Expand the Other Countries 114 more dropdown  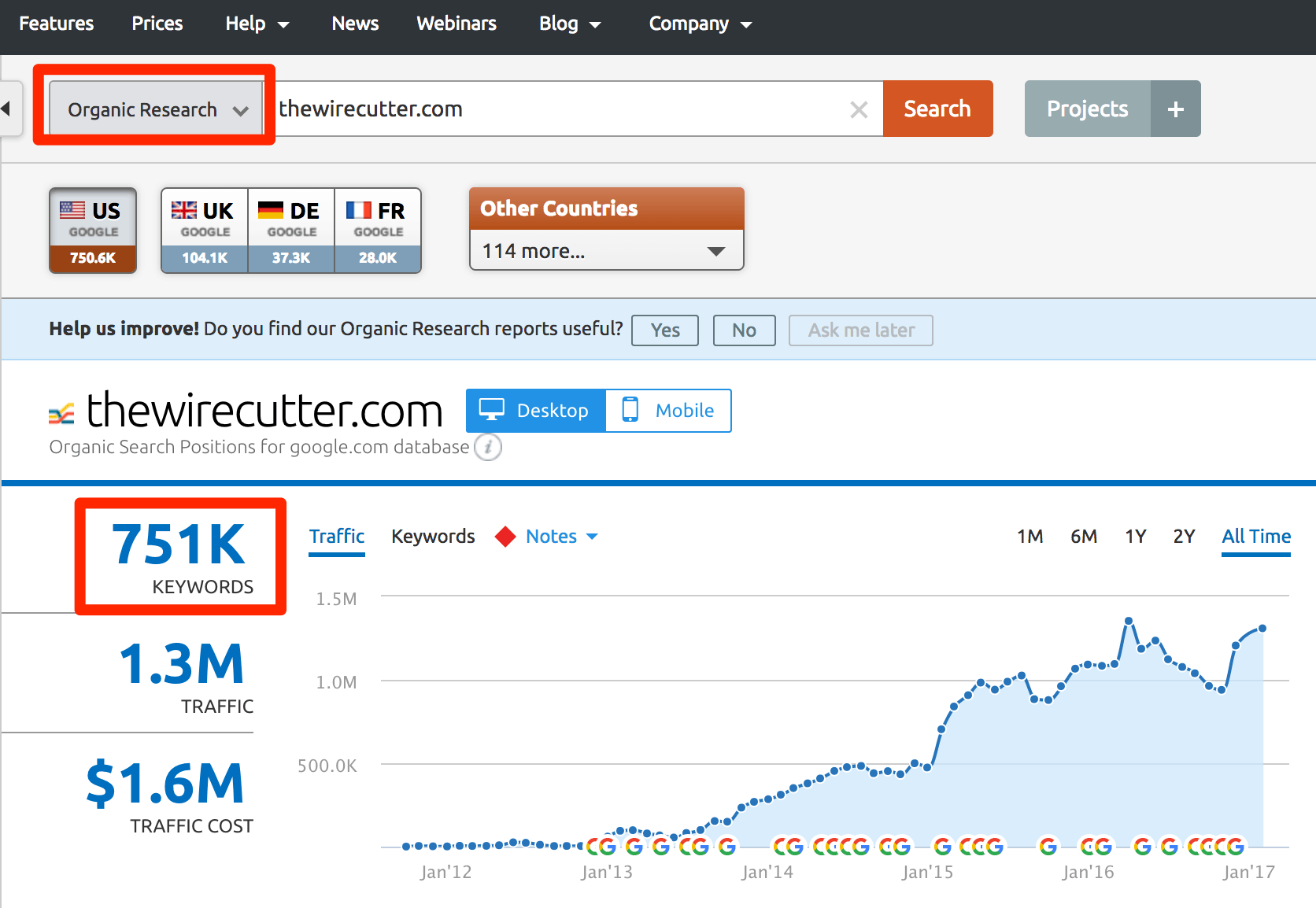pyautogui.click(x=606, y=251)
